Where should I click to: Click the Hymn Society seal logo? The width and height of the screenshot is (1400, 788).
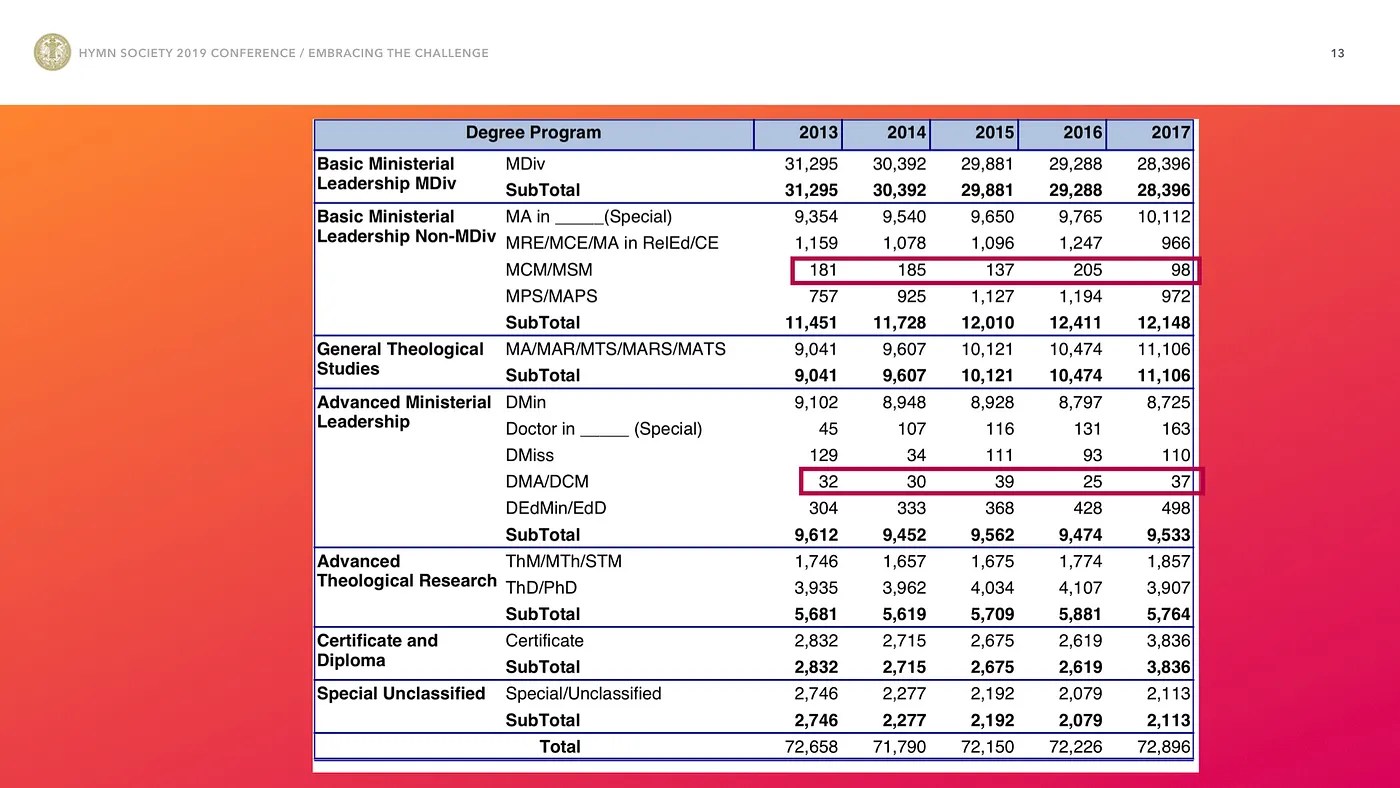(52, 52)
